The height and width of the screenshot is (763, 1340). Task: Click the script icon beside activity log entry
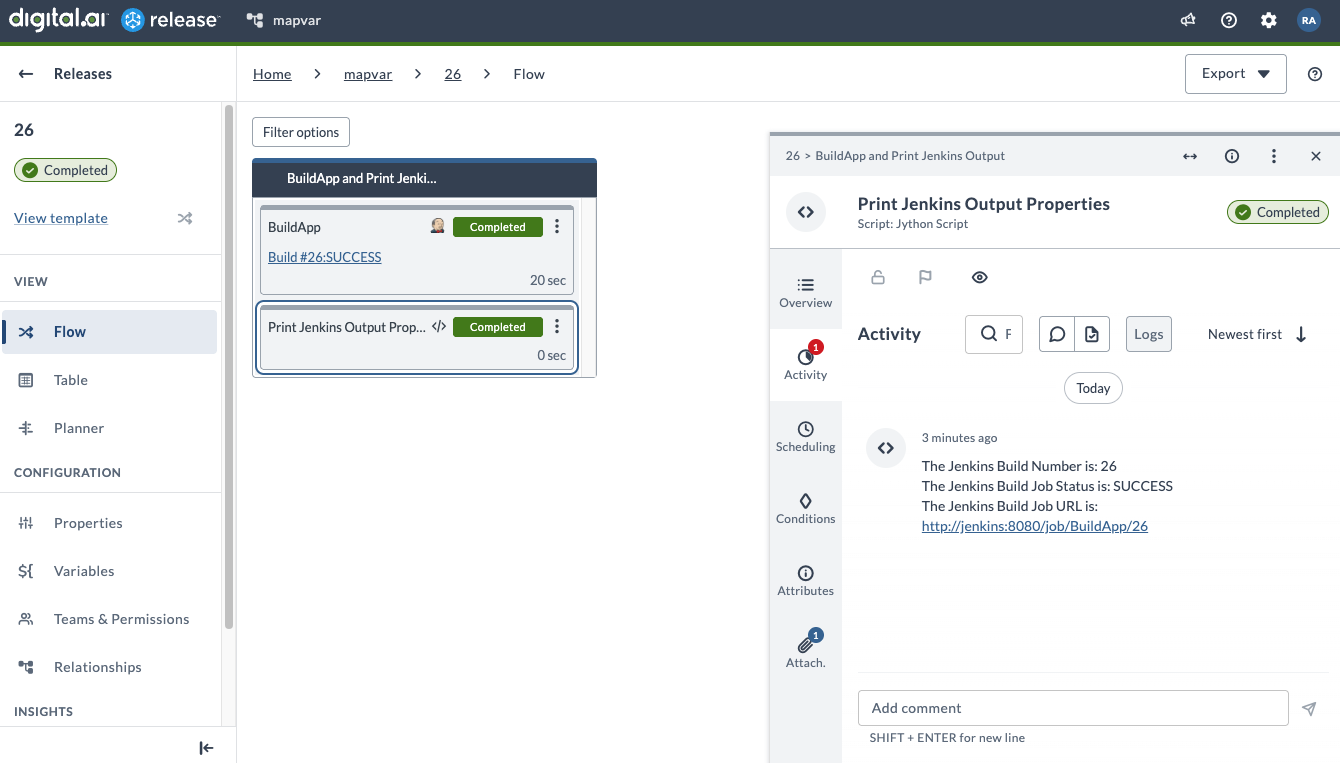pyautogui.click(x=886, y=448)
